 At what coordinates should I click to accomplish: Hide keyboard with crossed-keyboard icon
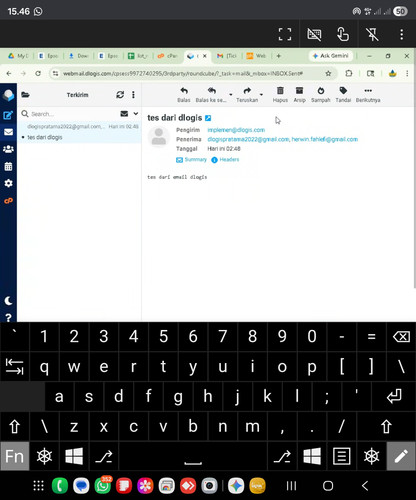coord(314,34)
